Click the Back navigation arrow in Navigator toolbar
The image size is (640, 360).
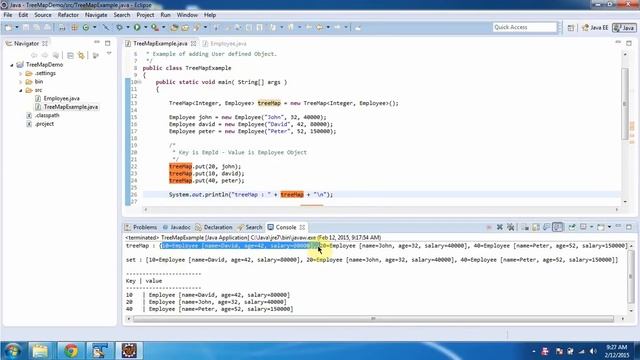click(34, 55)
